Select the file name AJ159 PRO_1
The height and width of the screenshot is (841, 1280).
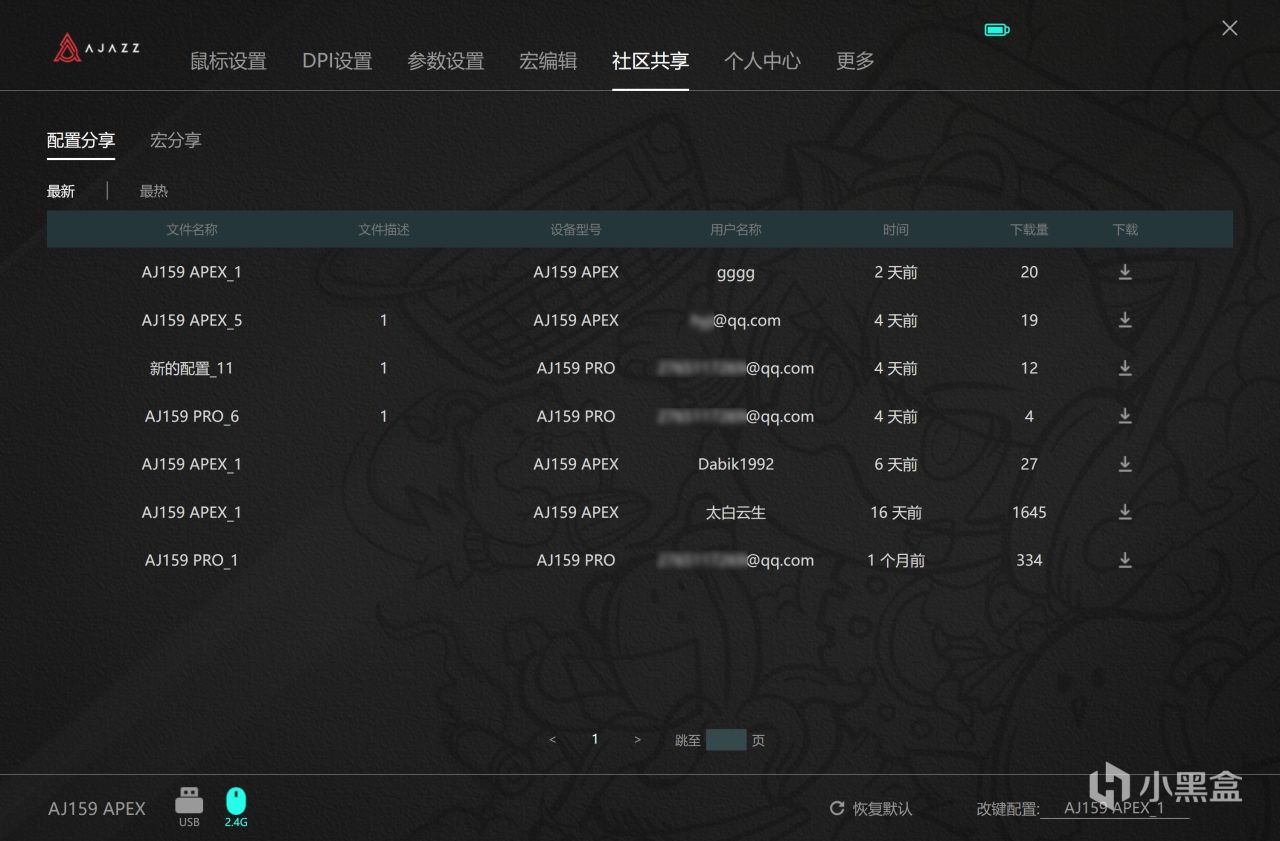pyautogui.click(x=192, y=560)
